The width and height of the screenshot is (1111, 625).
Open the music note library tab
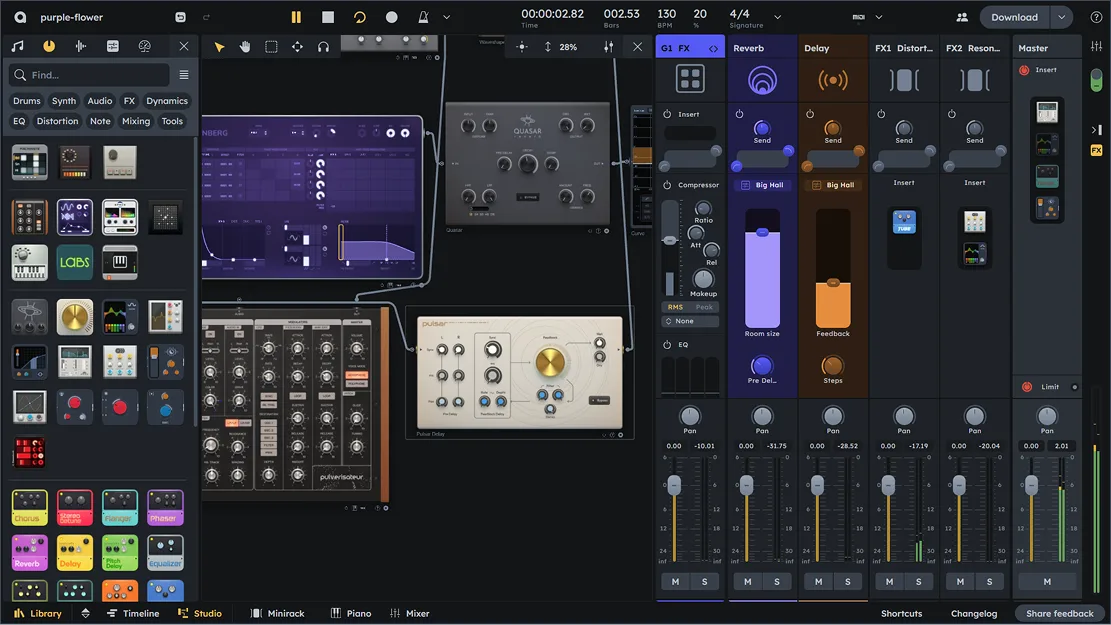(x=18, y=46)
